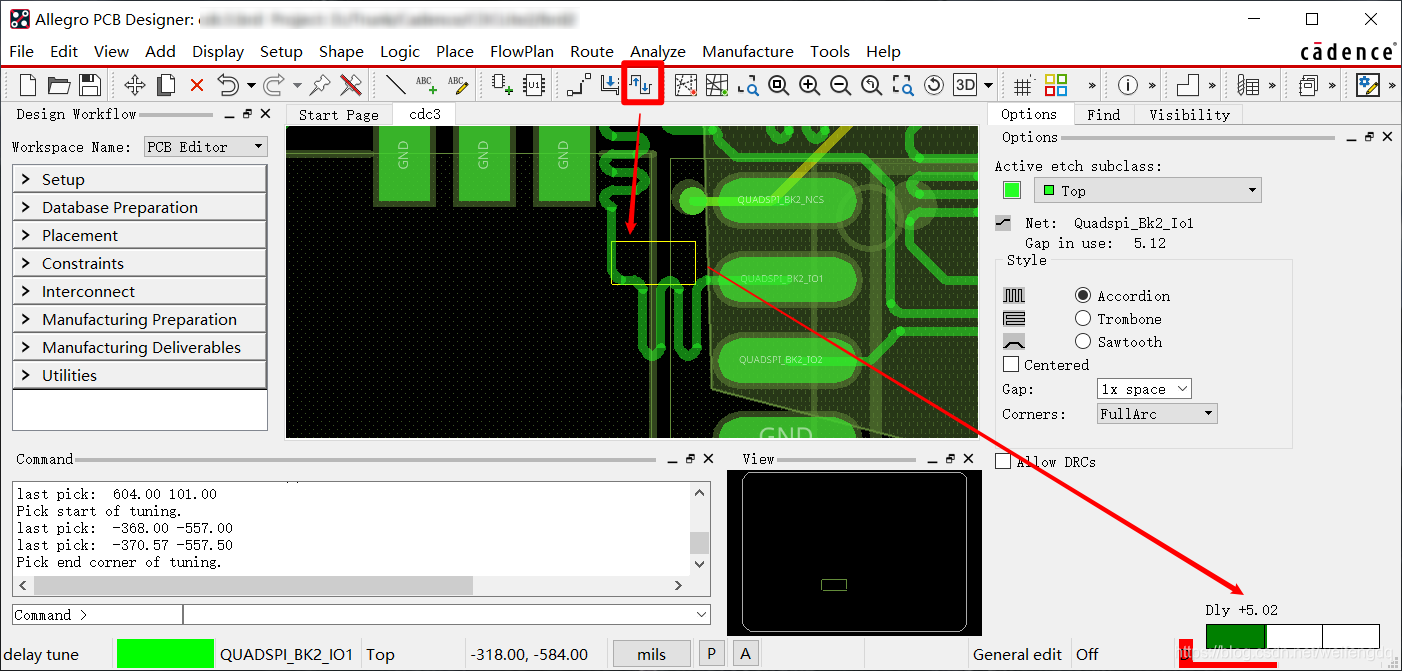This screenshot has width=1402, height=671.
Task: Open the 3D Canvas view
Action: pyautogui.click(x=964, y=85)
